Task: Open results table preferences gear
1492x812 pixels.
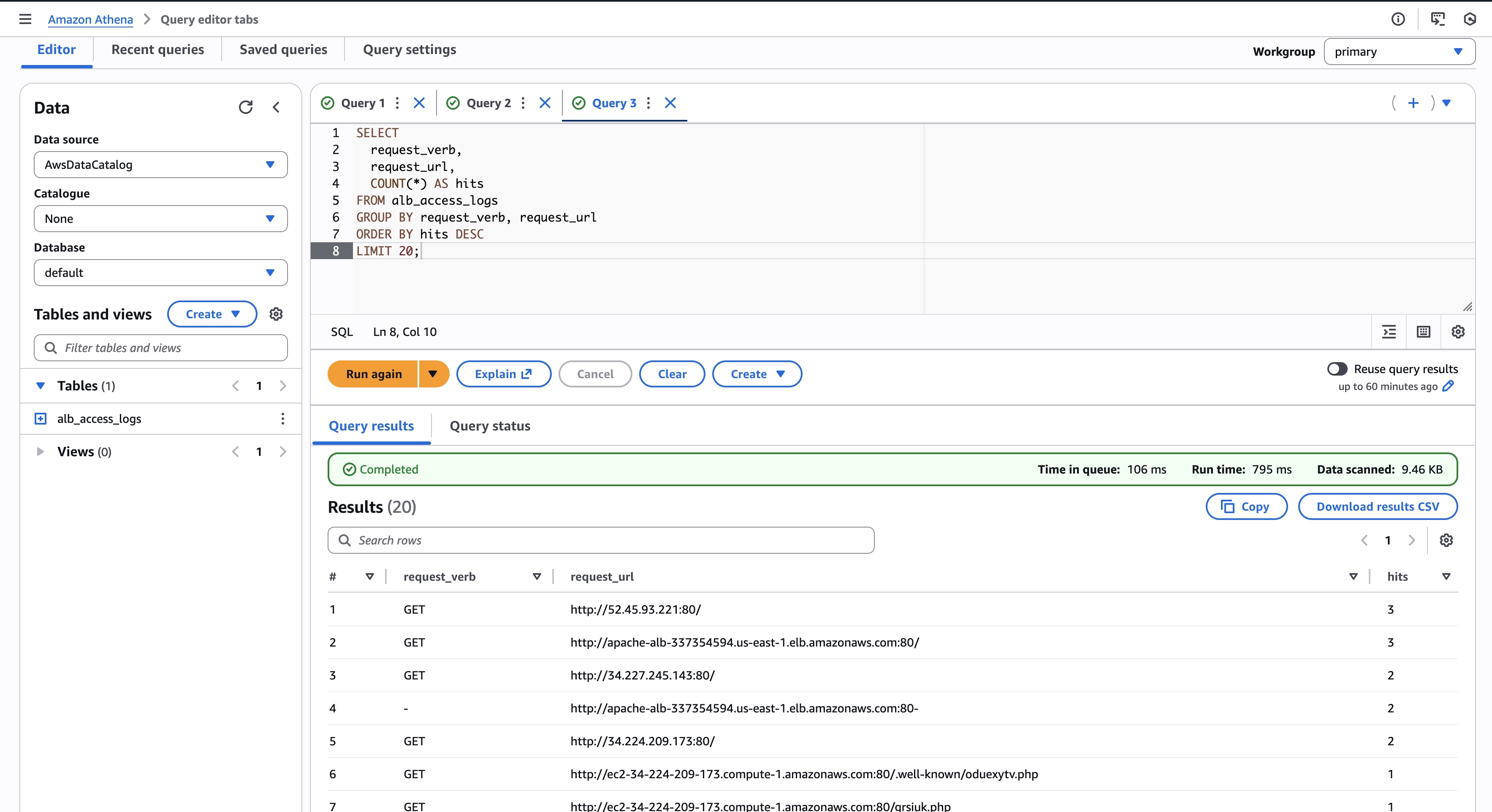Action: (1446, 540)
